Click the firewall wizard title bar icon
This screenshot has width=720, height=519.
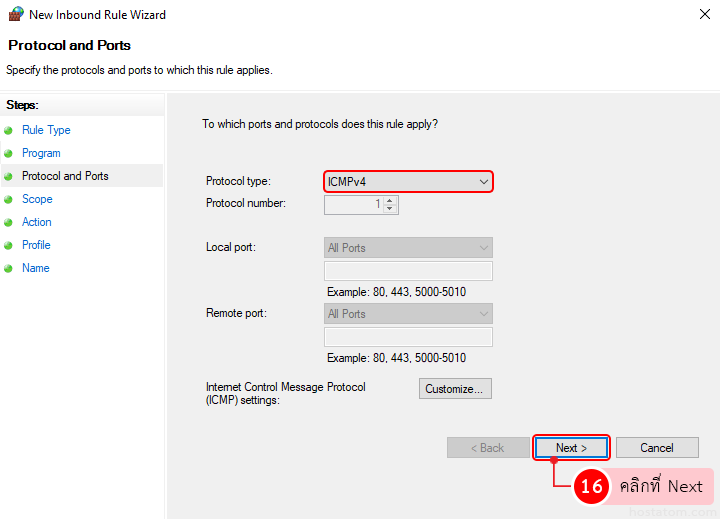point(16,15)
